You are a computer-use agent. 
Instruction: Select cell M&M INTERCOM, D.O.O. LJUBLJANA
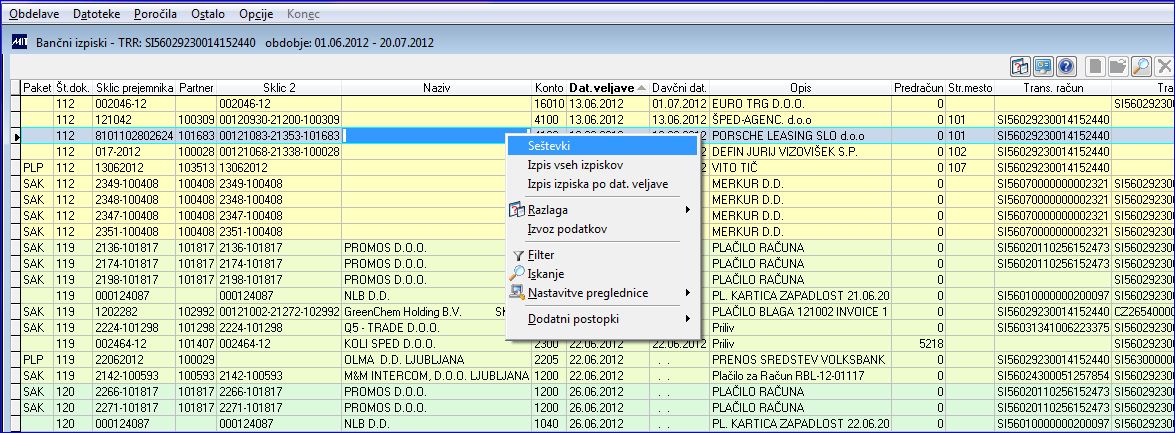coord(437,375)
